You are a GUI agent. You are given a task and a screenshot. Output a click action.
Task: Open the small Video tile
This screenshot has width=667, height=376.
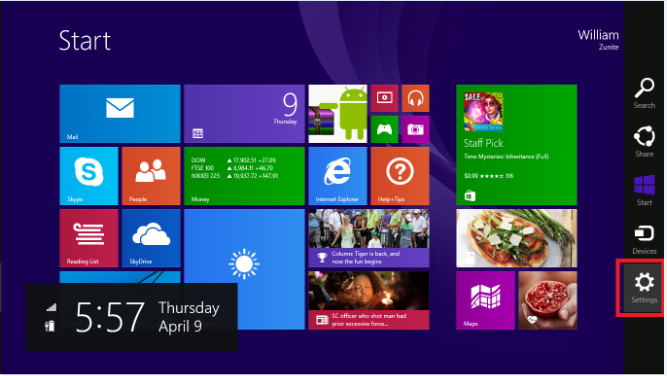pyautogui.click(x=384, y=98)
